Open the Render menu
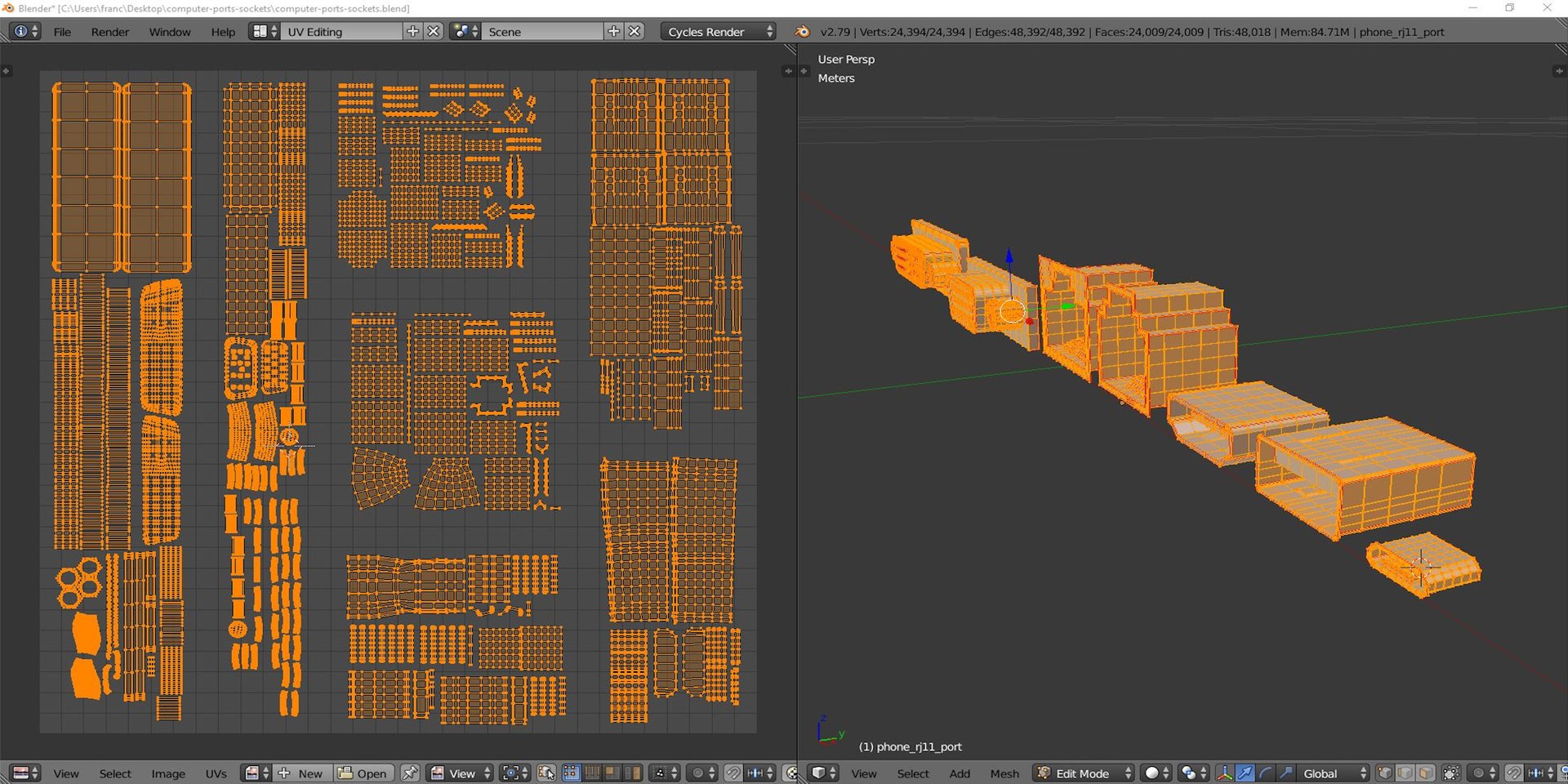 tap(109, 32)
